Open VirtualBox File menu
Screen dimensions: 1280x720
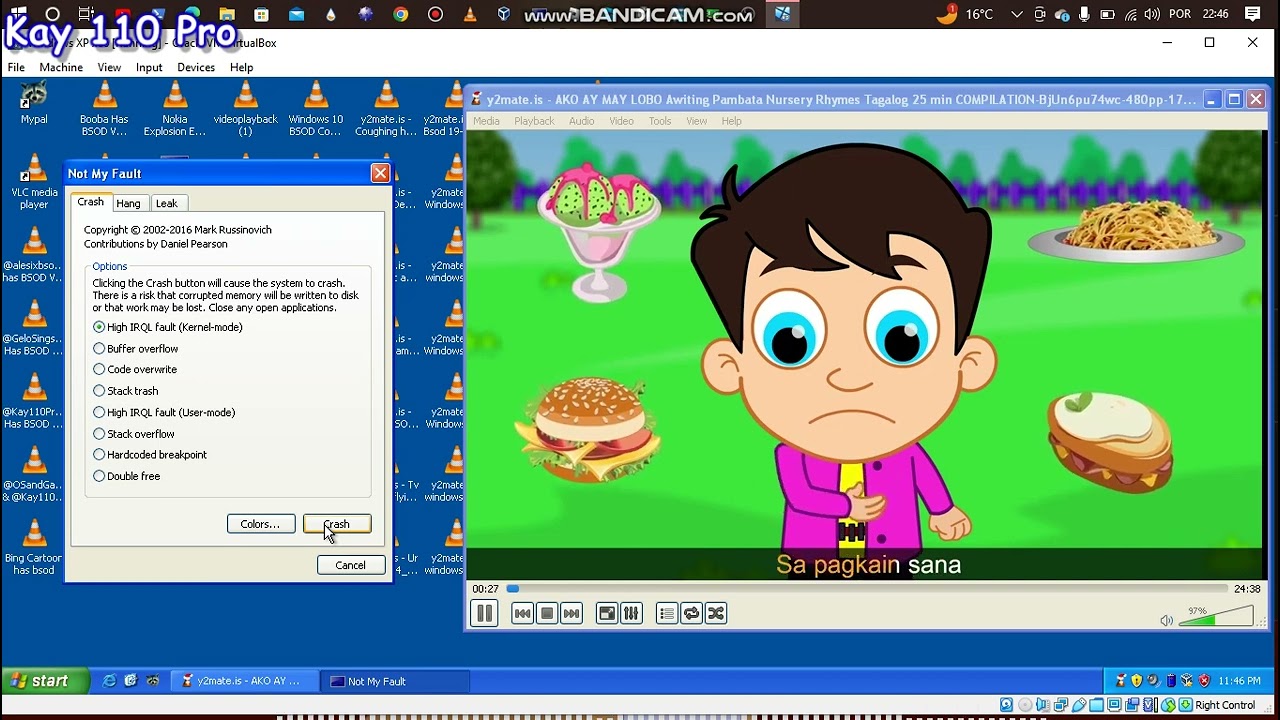16,67
